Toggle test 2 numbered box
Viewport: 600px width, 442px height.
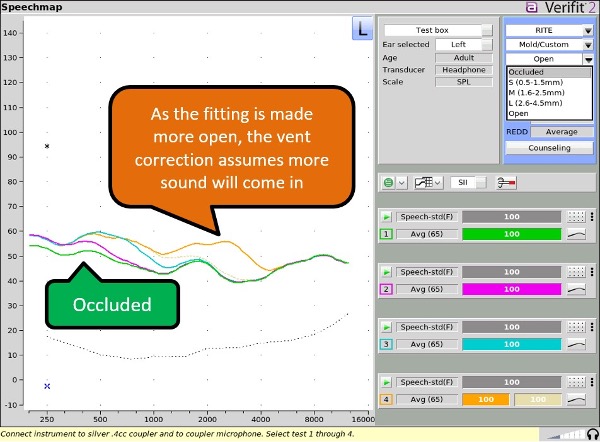coord(386,289)
